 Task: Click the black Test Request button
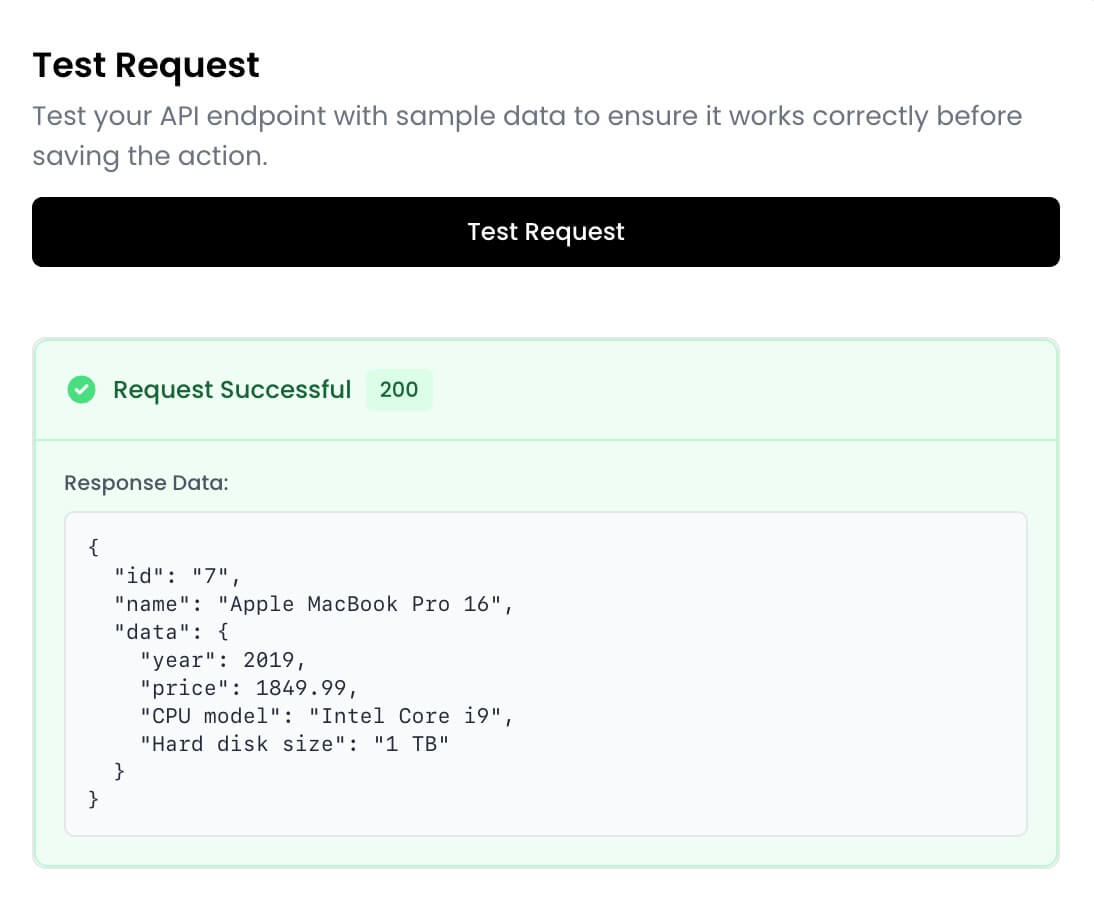pos(545,232)
